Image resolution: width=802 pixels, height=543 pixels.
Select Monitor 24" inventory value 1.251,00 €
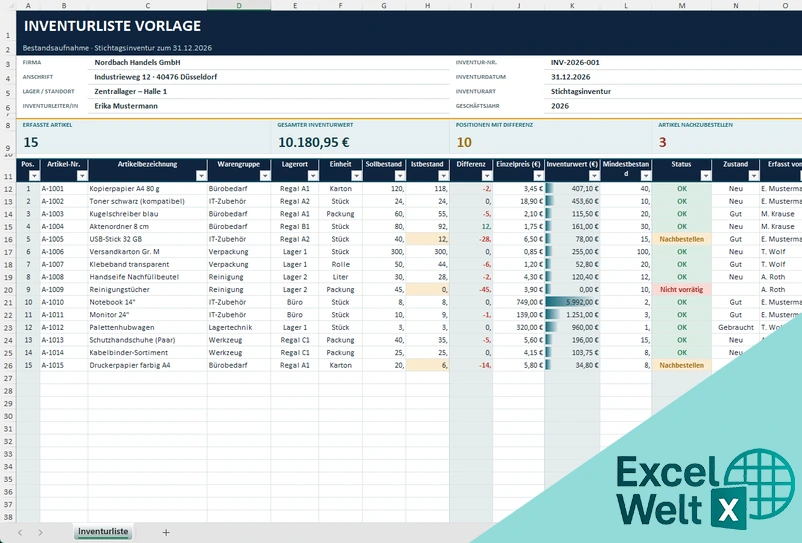pos(572,315)
